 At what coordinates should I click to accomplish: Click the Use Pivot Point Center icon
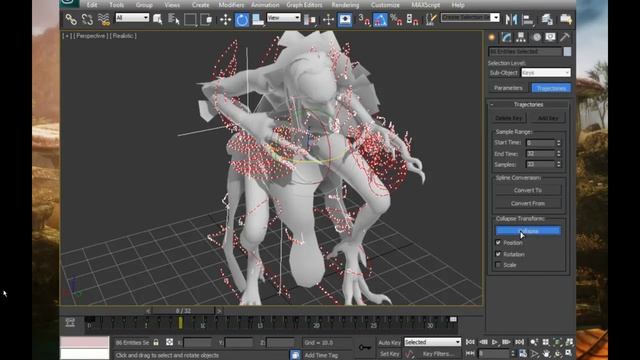coord(310,20)
